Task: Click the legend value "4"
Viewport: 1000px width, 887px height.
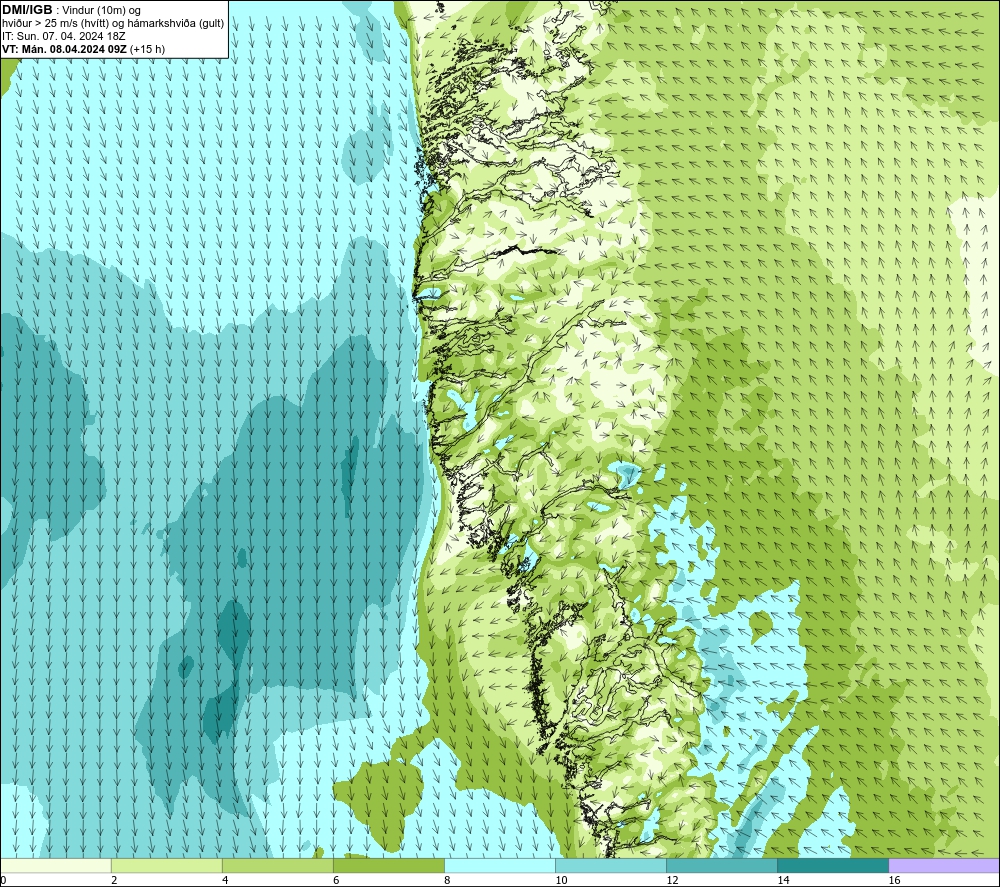Action: (224, 880)
